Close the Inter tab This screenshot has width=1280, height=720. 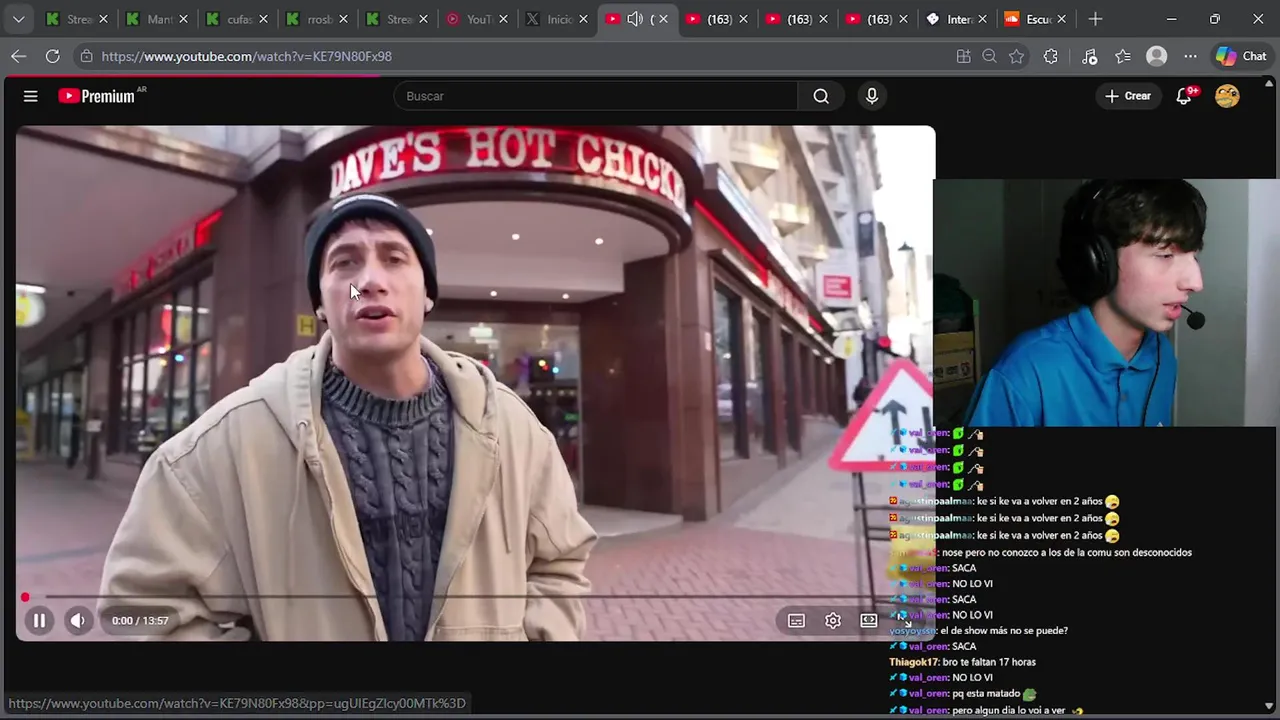point(982,19)
